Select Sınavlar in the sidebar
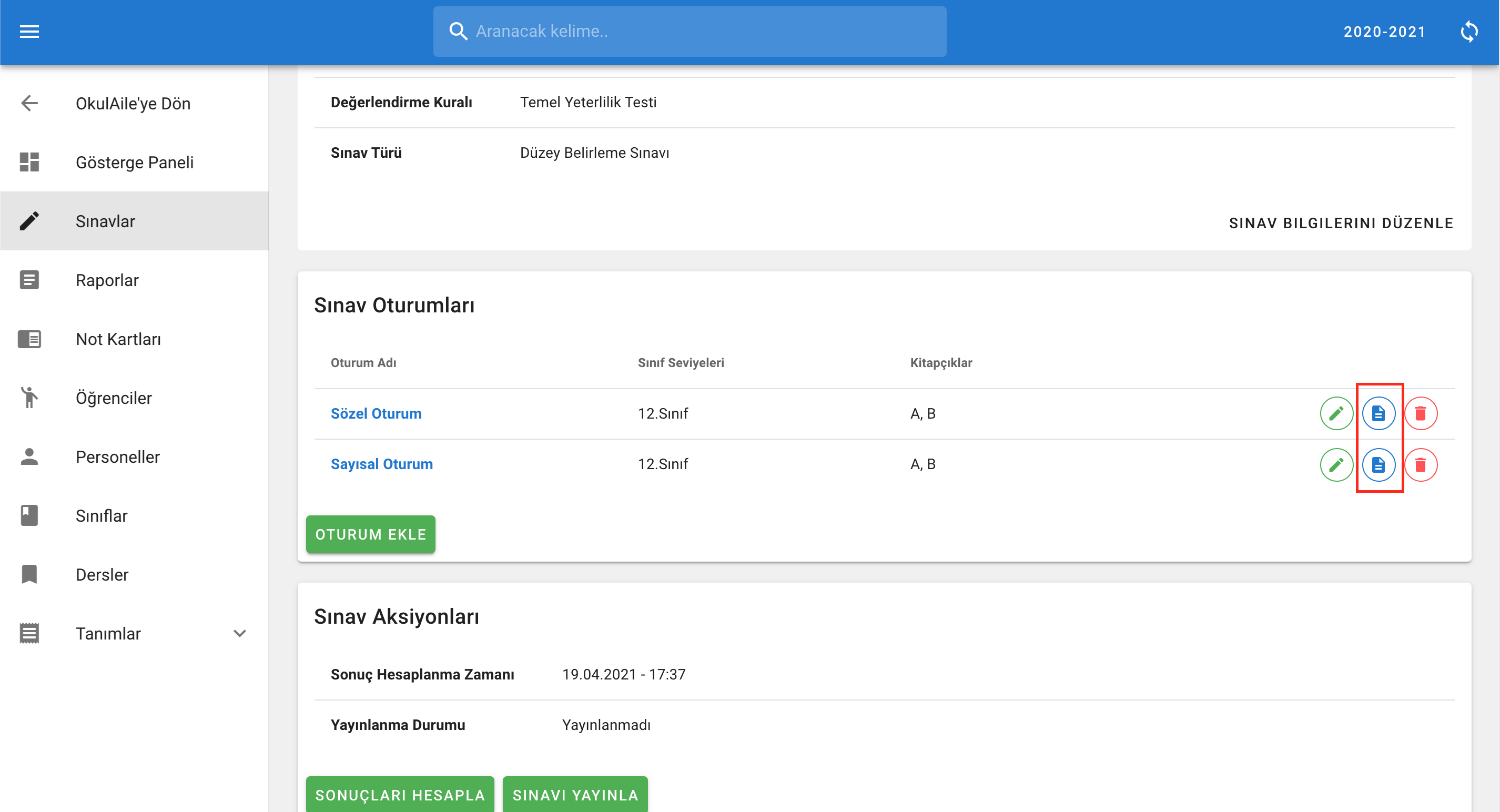This screenshot has height=812, width=1500. click(135, 221)
